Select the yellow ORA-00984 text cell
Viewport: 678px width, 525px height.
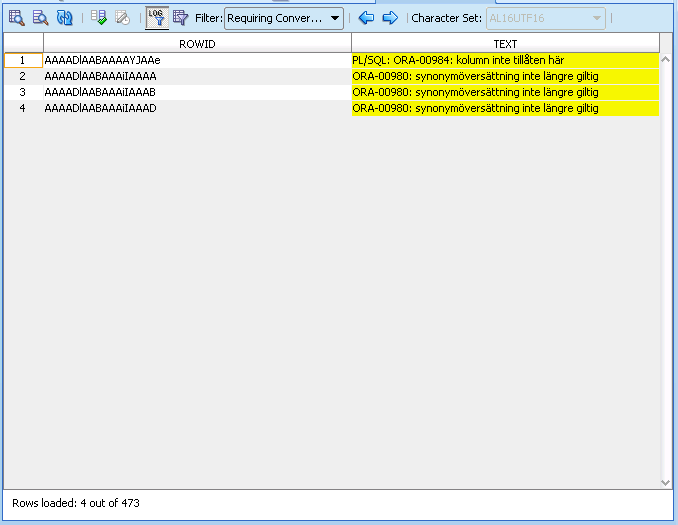point(505,60)
